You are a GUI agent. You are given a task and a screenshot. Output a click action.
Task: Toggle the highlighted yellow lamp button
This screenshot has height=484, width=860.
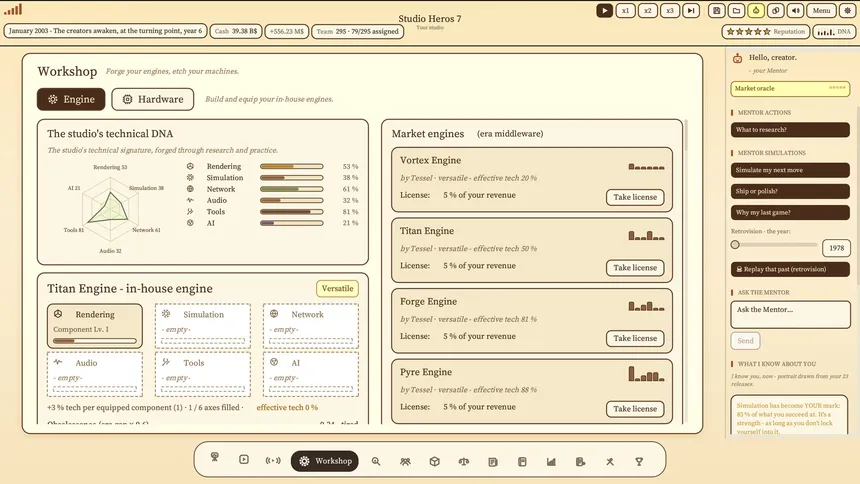pos(756,10)
